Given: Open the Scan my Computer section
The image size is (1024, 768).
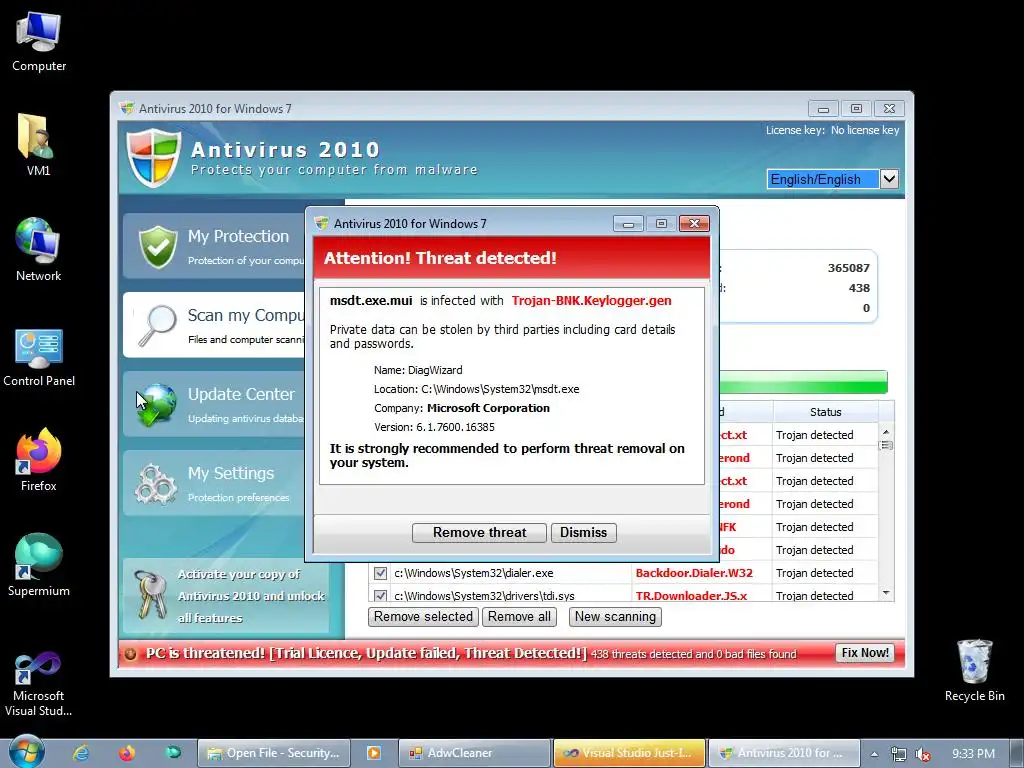Looking at the screenshot, I should tap(216, 325).
